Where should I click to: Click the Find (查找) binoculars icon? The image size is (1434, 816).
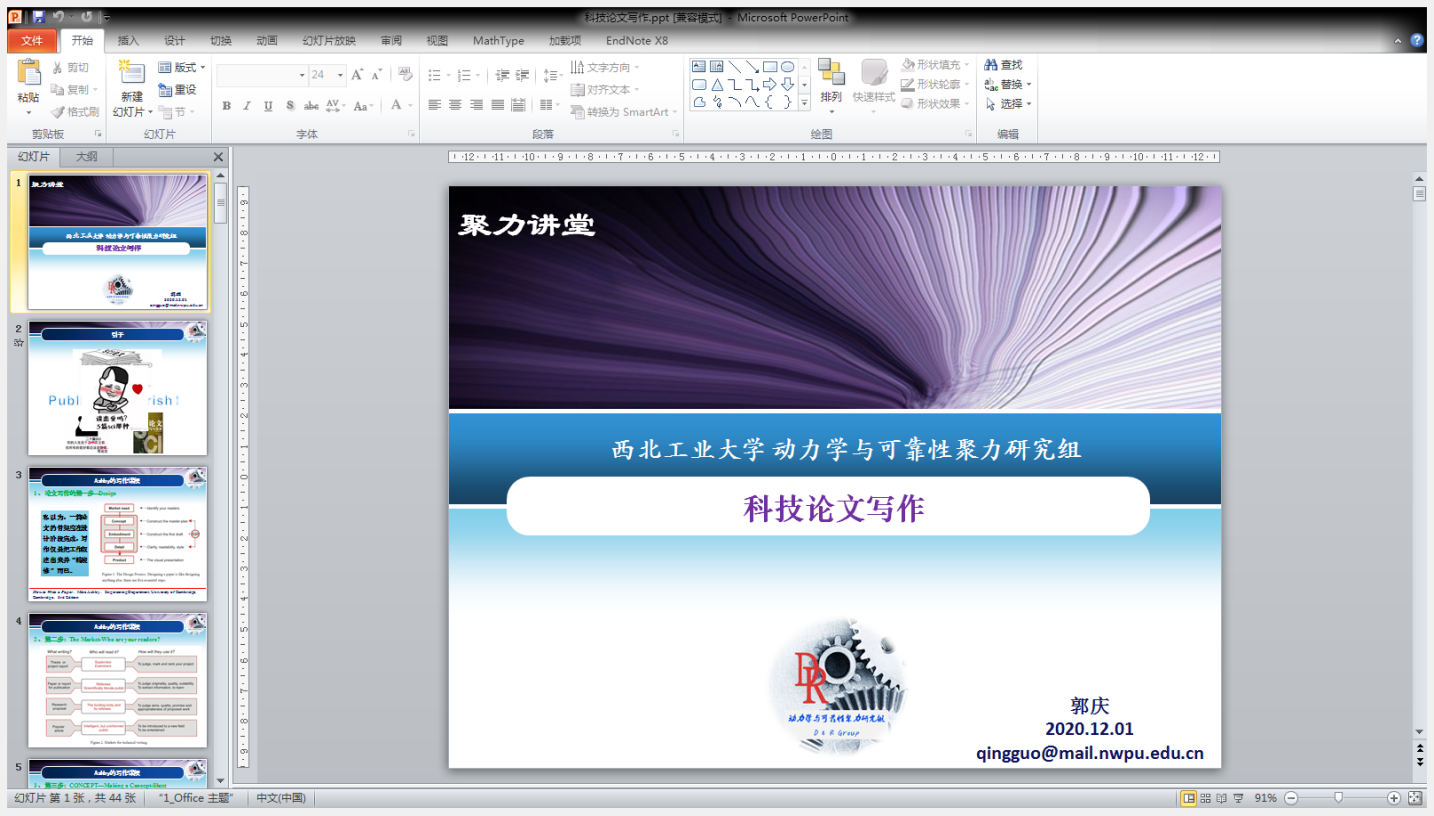991,65
